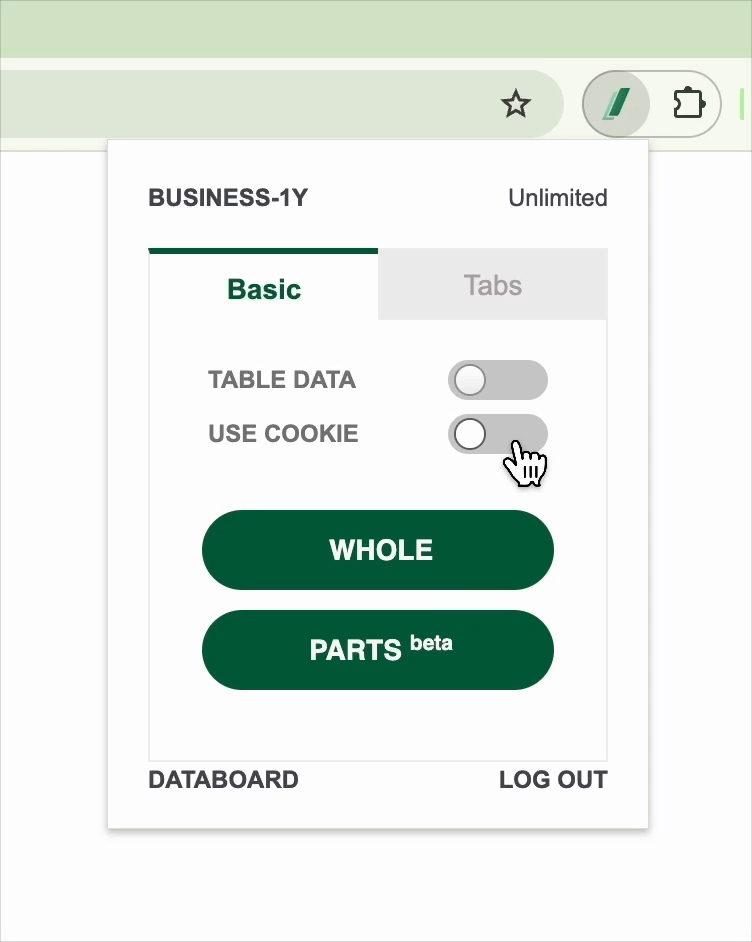Screen dimensions: 752x942
Task: Click the BUSINESS-1Y plan label
Action: click(x=228, y=198)
